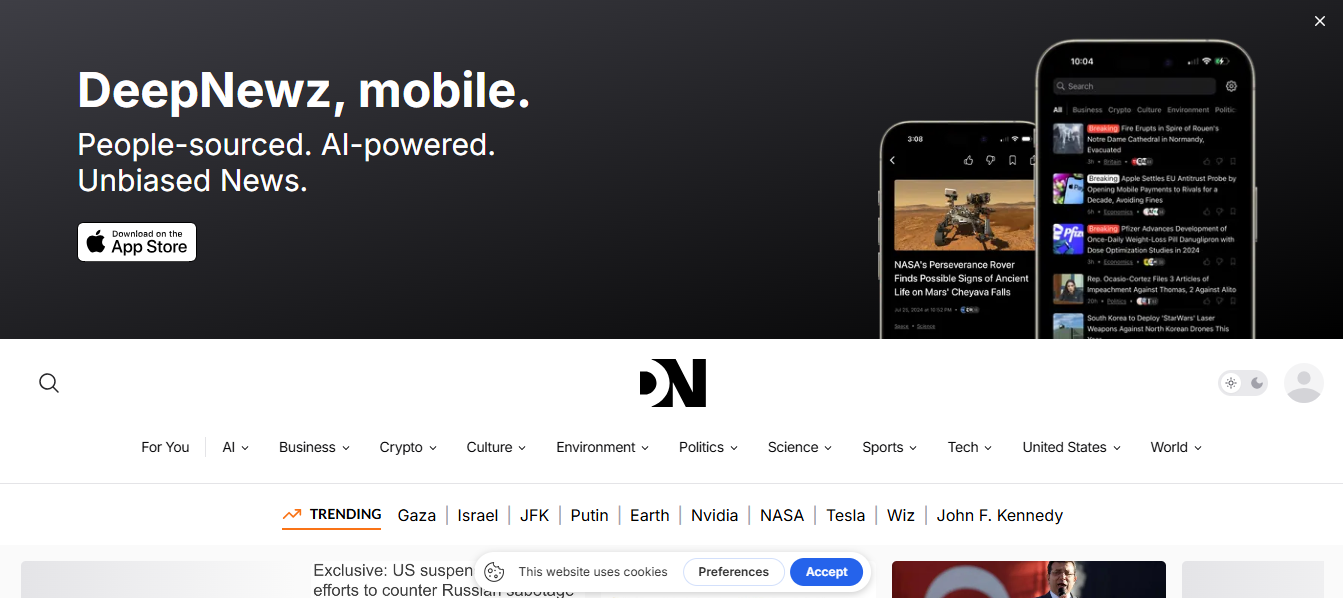Accept the website cookies
1343x598 pixels.
pyautogui.click(x=826, y=572)
